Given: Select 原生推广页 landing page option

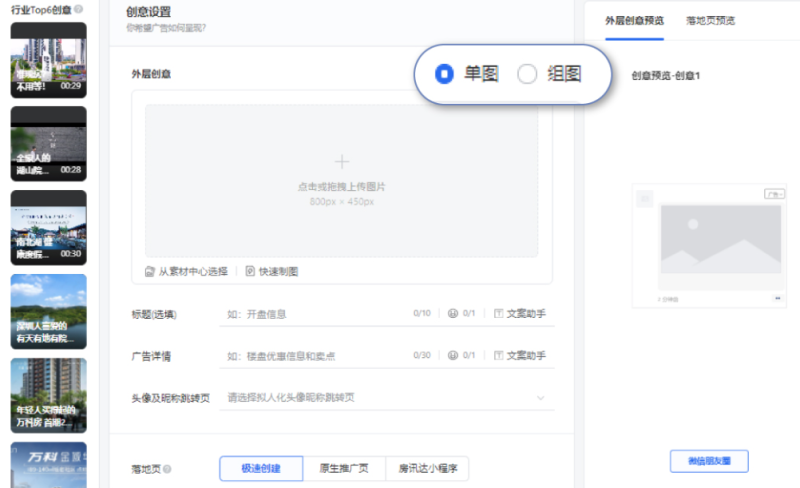Looking at the screenshot, I should point(344,468).
